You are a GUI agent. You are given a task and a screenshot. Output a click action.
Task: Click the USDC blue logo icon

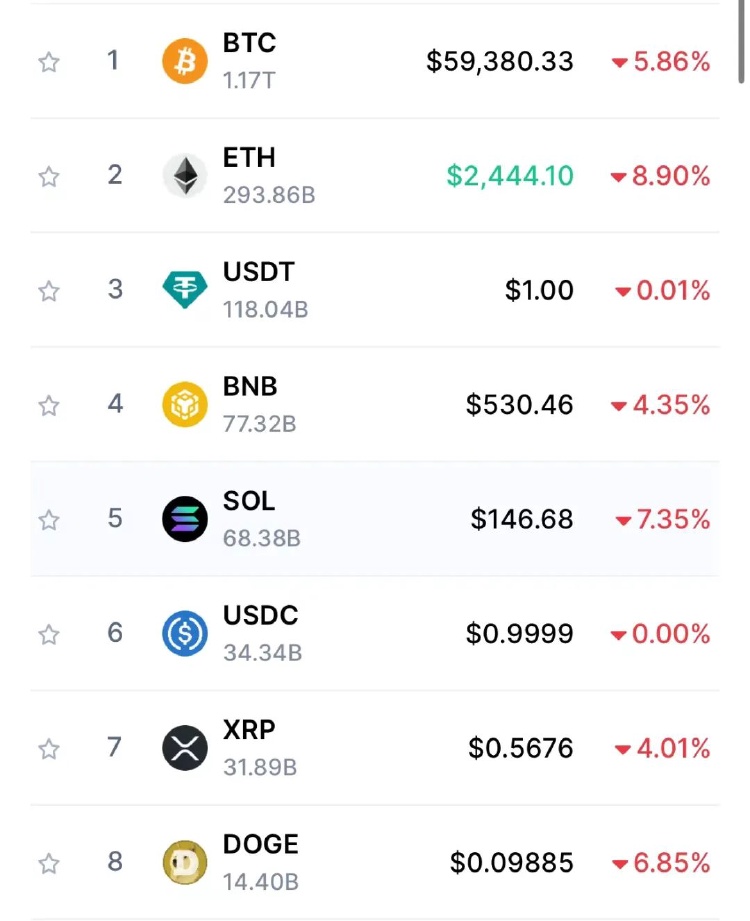click(184, 634)
